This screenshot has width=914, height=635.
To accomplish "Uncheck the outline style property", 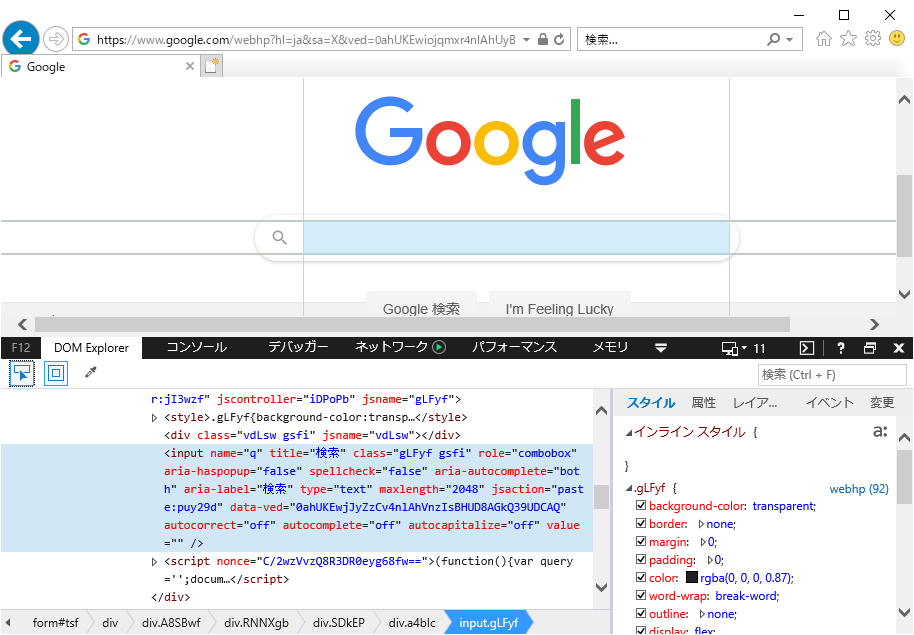I will tap(641, 613).
